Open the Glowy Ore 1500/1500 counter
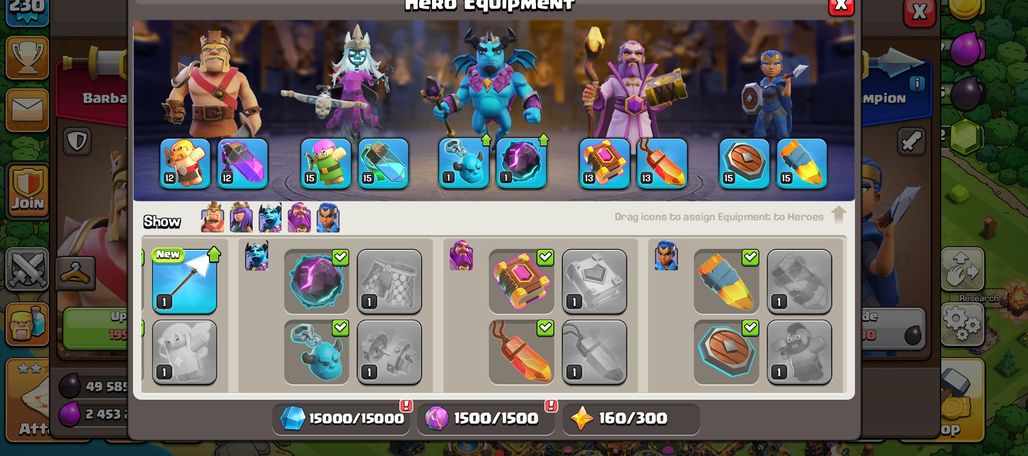 (x=486, y=419)
